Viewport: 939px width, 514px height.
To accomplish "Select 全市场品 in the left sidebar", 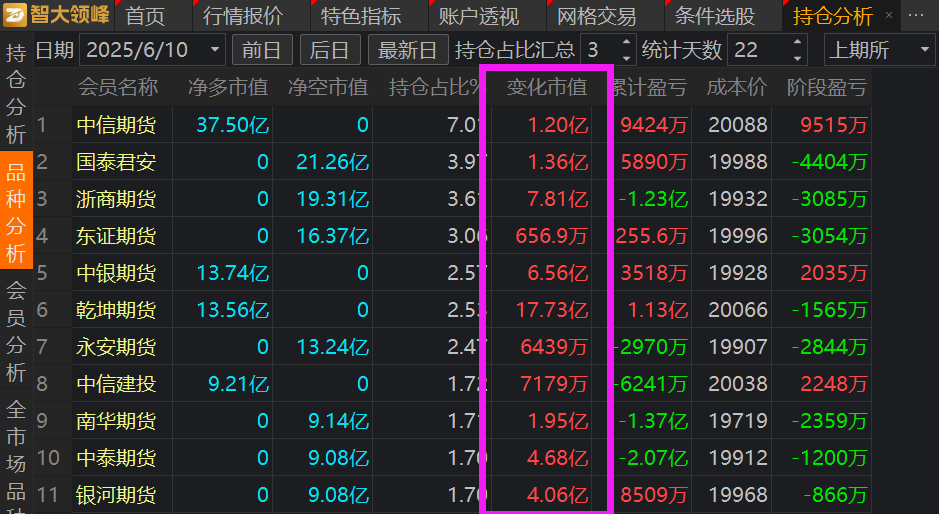I will click(16, 453).
